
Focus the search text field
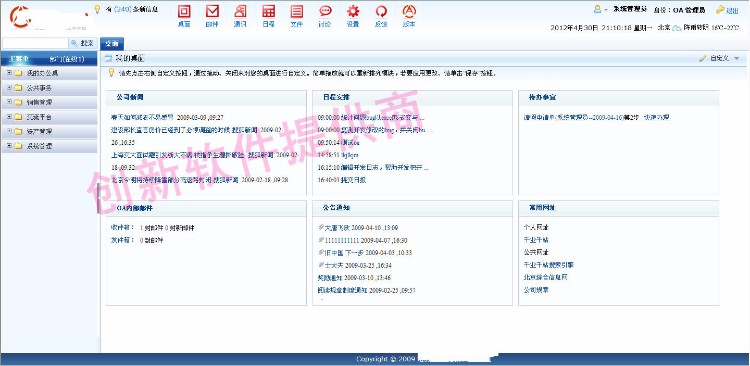tap(35, 43)
